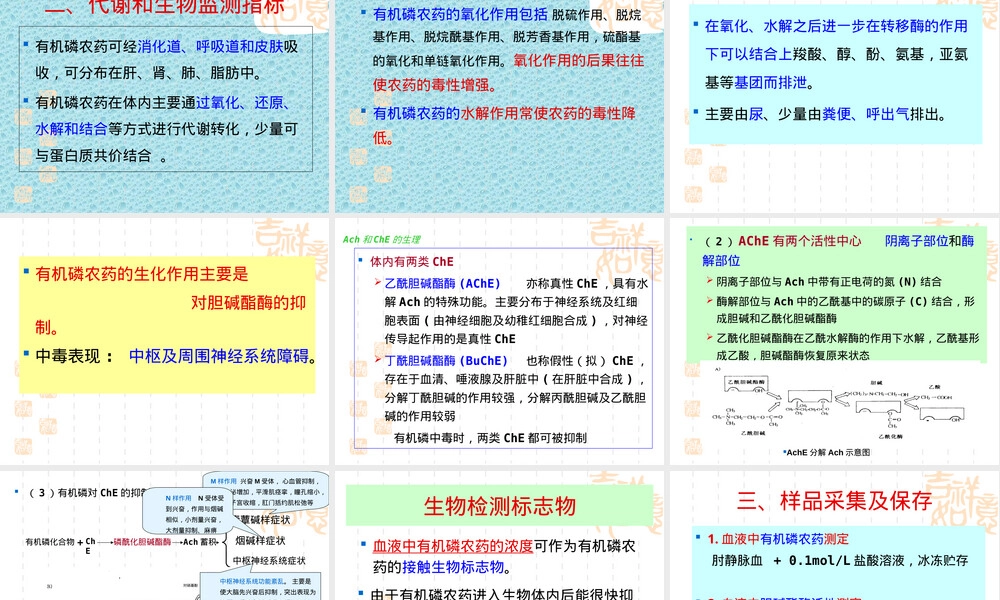Click the blue text 丁酰胆碱酯酶 (BuChE)
This screenshot has width=1000, height=600.
pos(446,360)
